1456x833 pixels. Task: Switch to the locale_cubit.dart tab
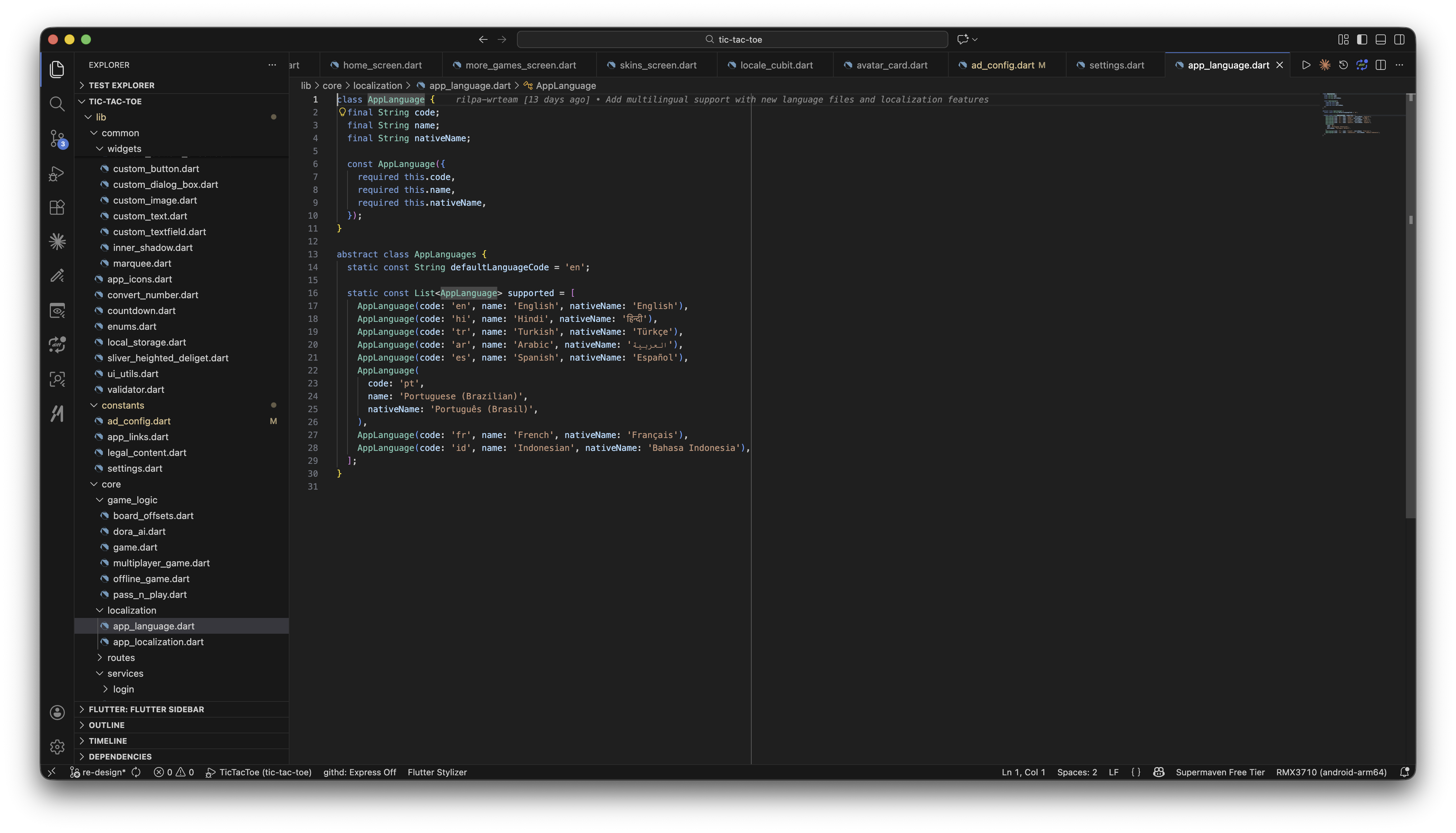tap(776, 65)
